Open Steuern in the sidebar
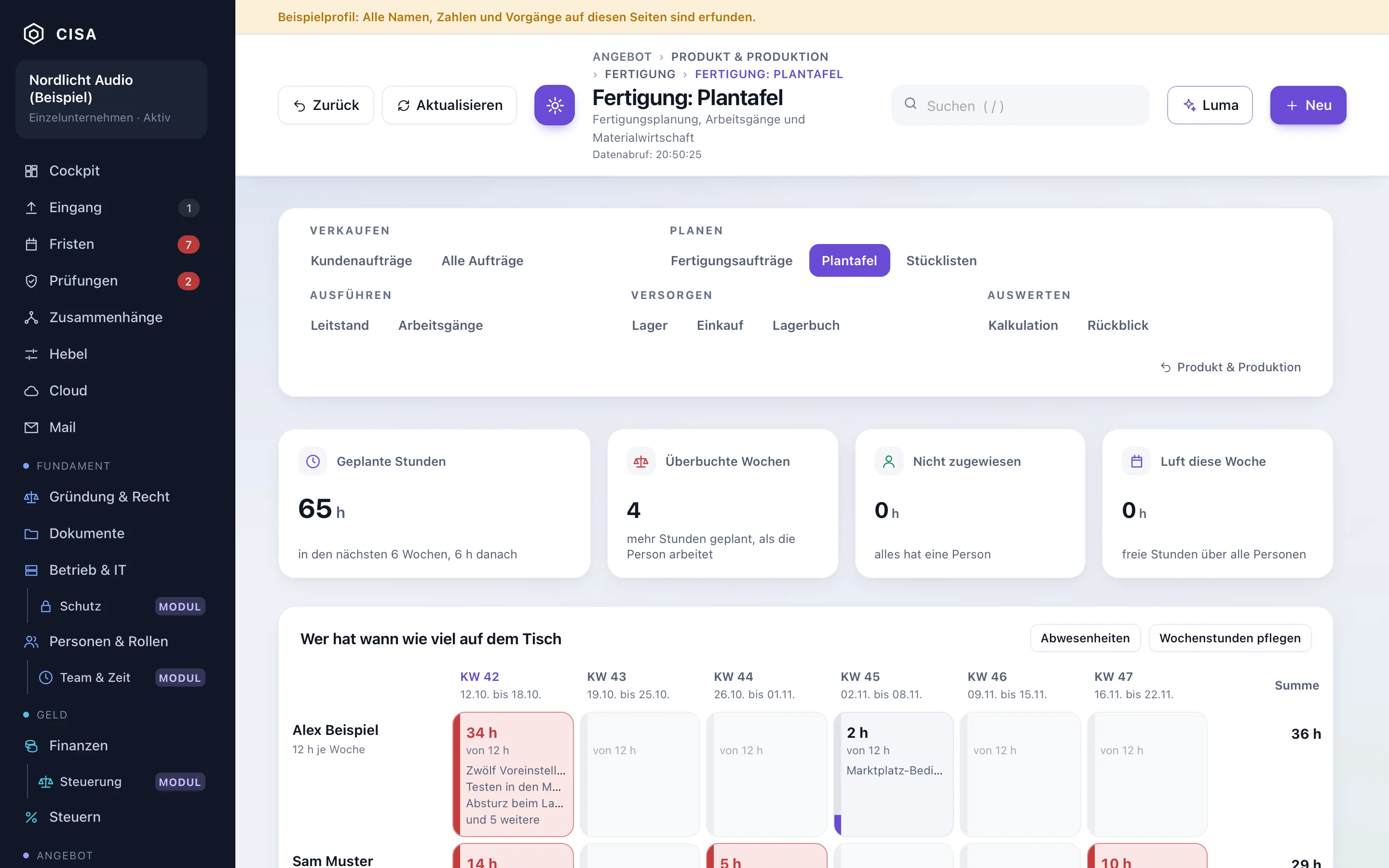 click(111, 817)
